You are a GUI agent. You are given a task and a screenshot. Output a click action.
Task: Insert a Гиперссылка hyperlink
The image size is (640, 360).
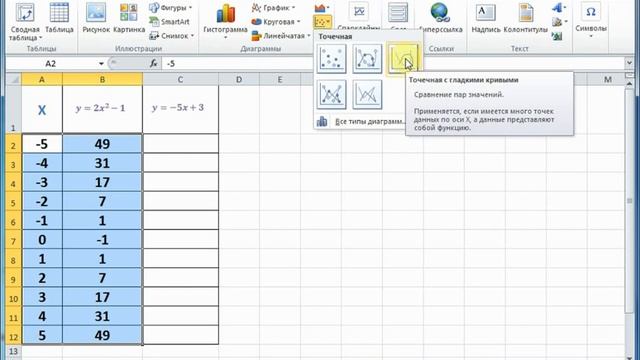[x=440, y=18]
